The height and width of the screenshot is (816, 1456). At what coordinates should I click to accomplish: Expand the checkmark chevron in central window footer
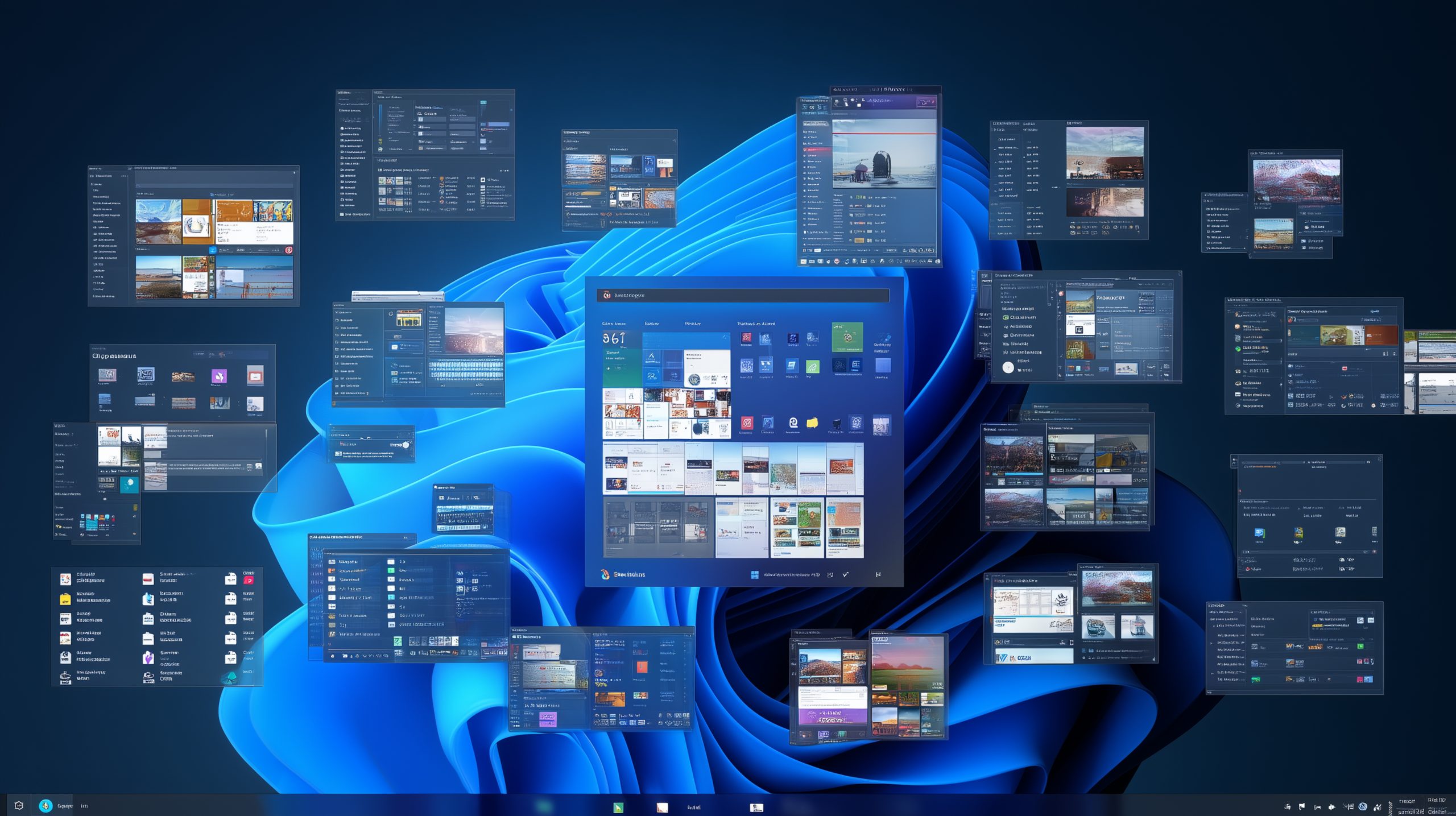click(845, 575)
